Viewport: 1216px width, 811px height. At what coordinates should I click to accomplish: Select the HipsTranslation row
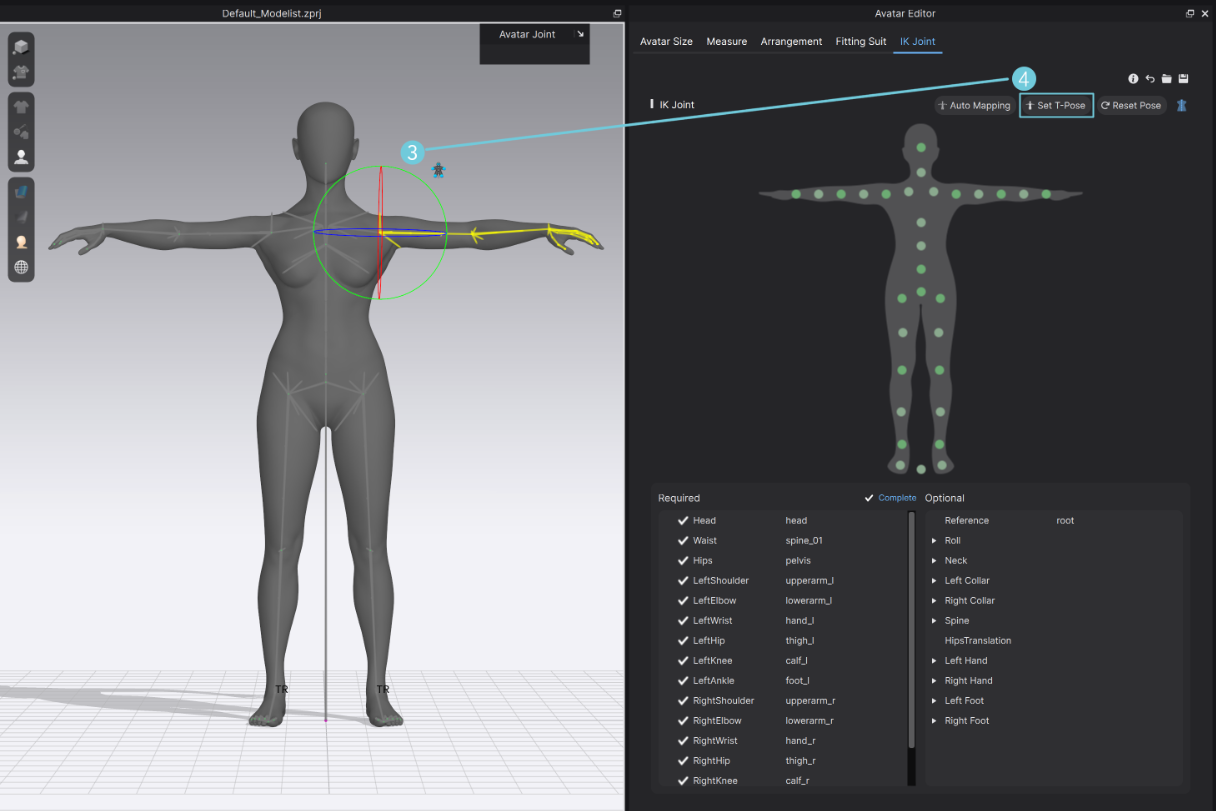coord(1053,640)
